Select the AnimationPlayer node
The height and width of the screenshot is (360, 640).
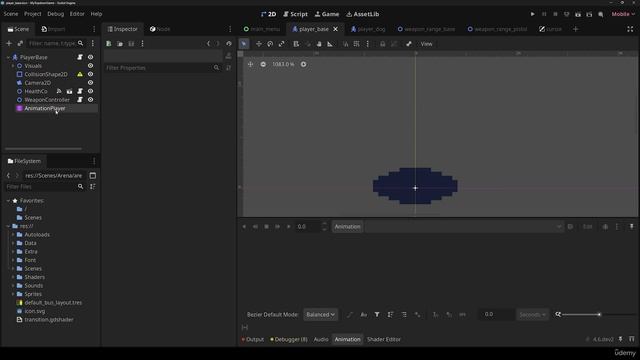click(x=45, y=108)
